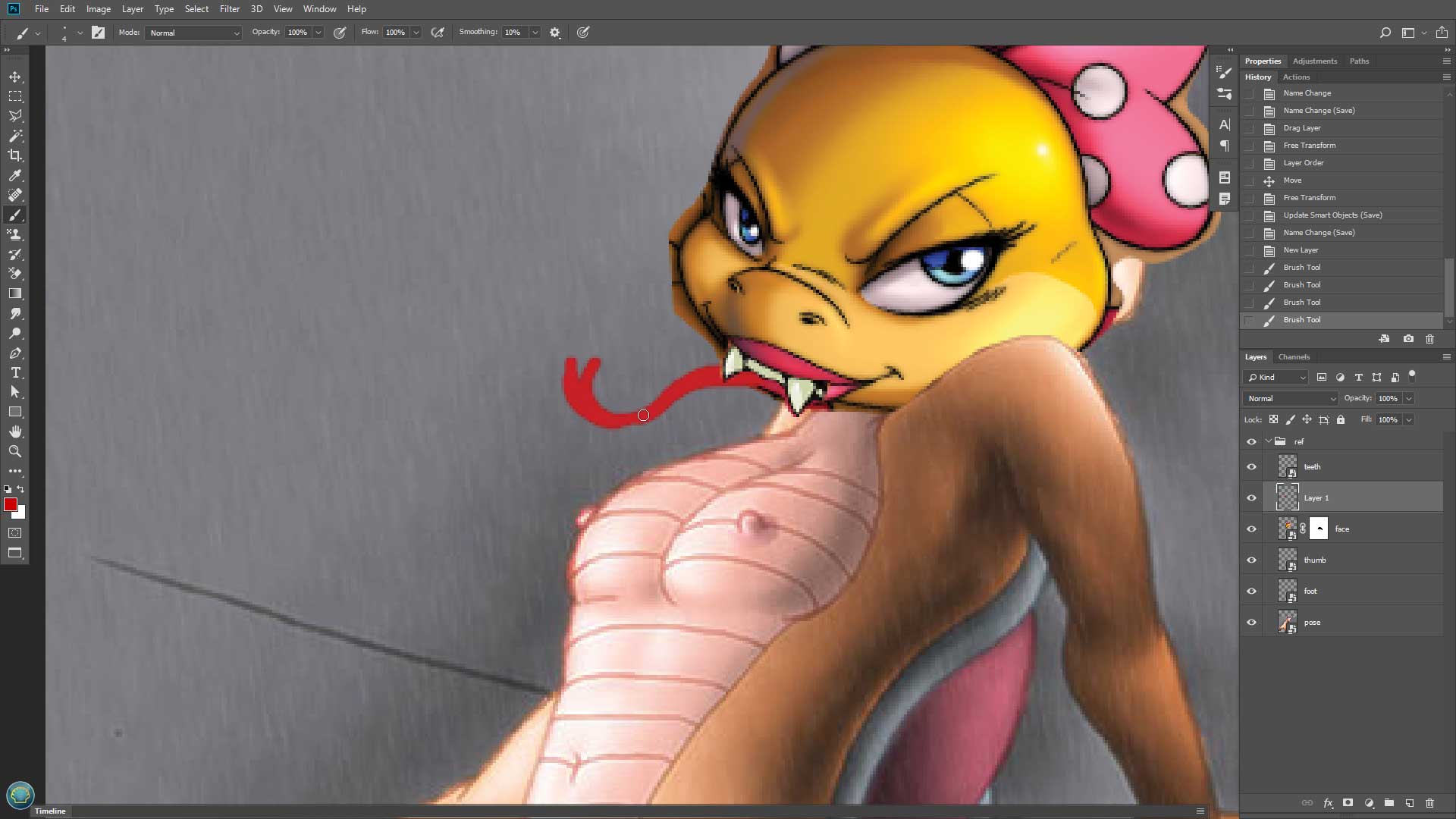The height and width of the screenshot is (819, 1456).
Task: Select the Zoom tool
Action: [x=15, y=451]
